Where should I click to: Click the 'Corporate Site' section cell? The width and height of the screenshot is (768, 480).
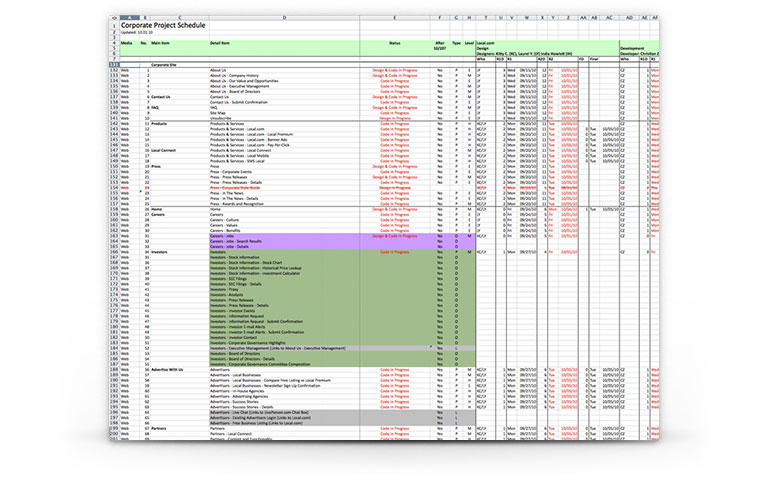(x=164, y=65)
